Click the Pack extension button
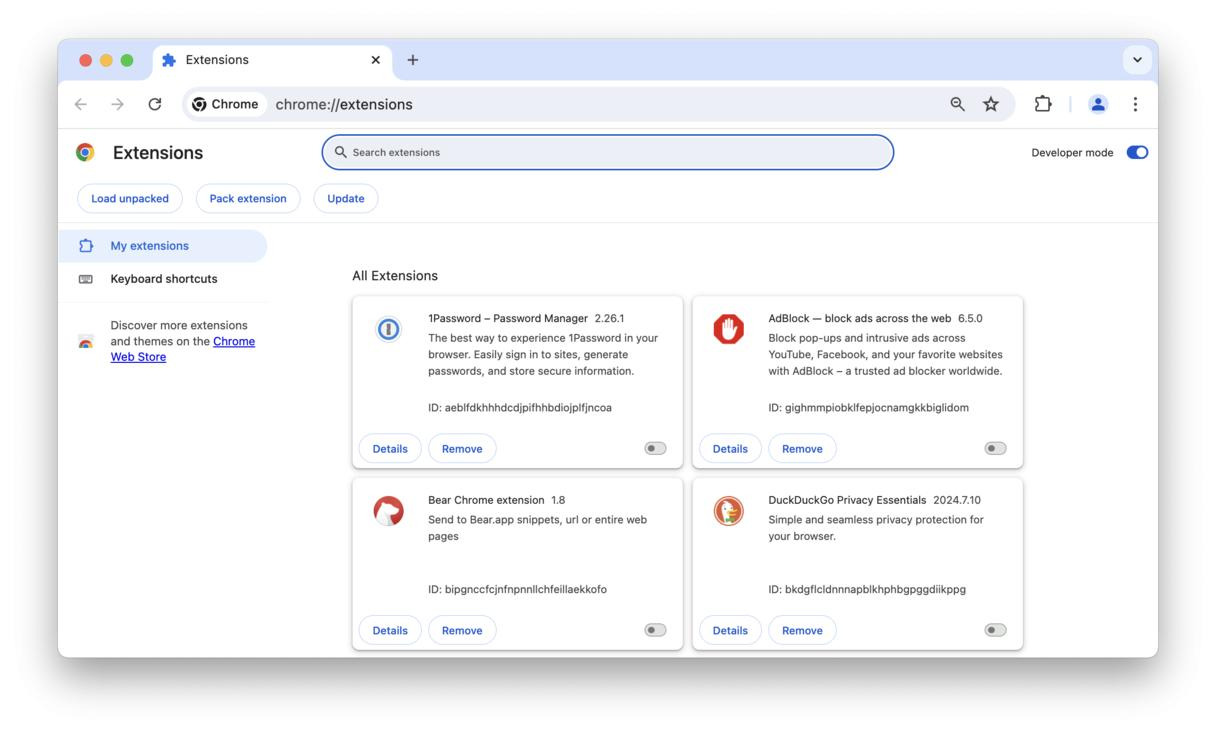Image resolution: width=1216 pixels, height=734 pixels. pos(248,198)
